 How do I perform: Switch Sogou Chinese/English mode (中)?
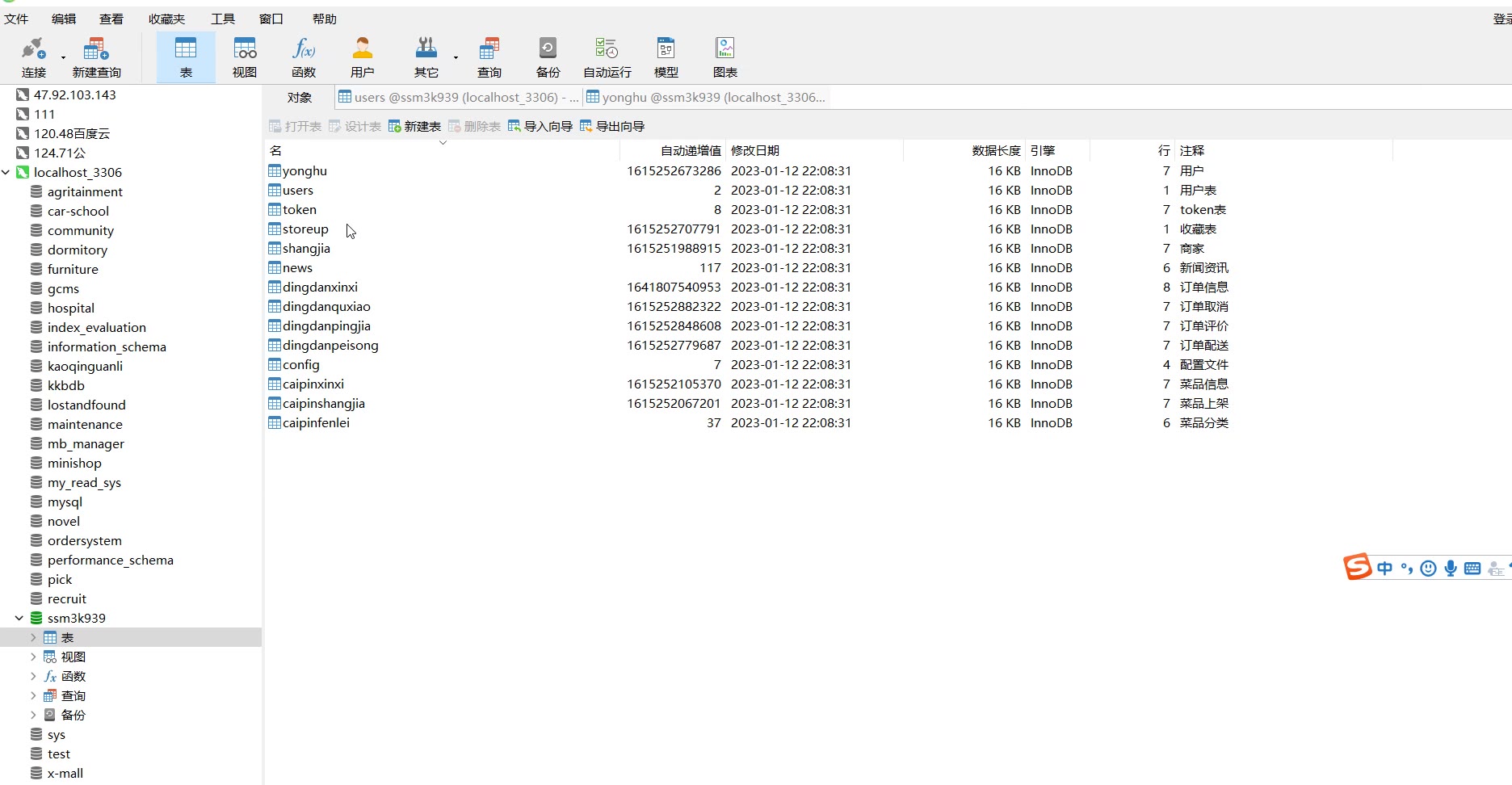pyautogui.click(x=1384, y=569)
